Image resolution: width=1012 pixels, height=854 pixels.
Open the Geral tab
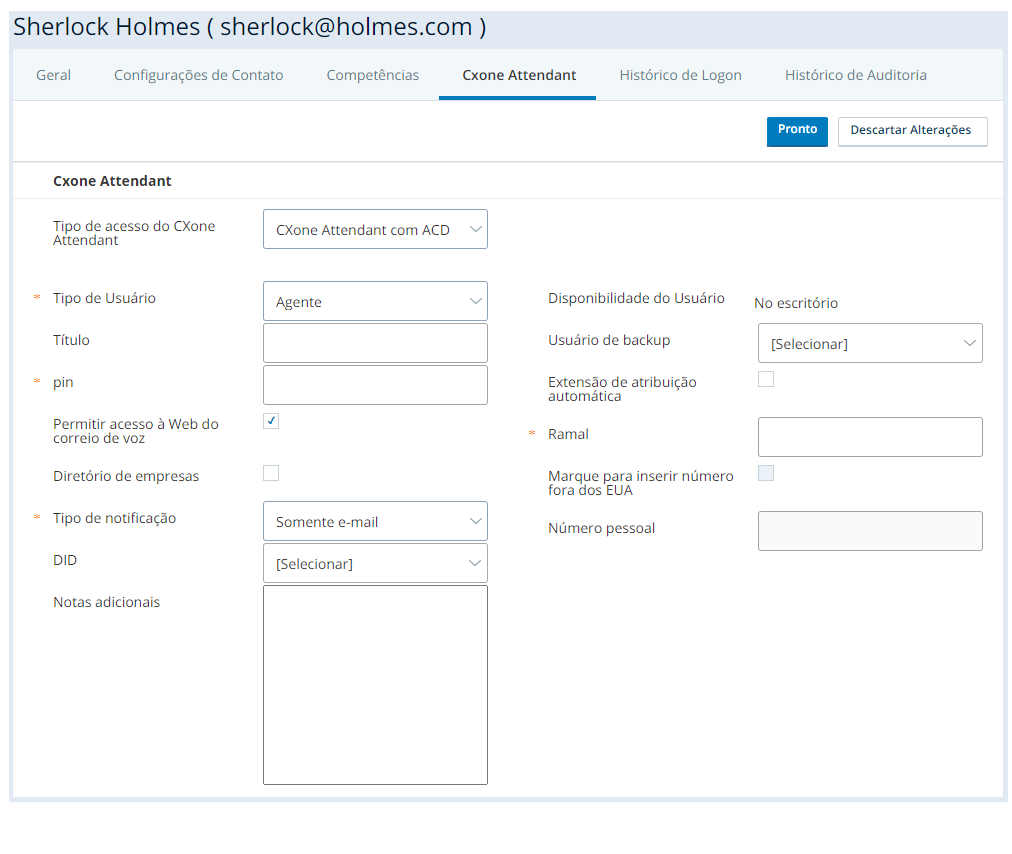54,75
